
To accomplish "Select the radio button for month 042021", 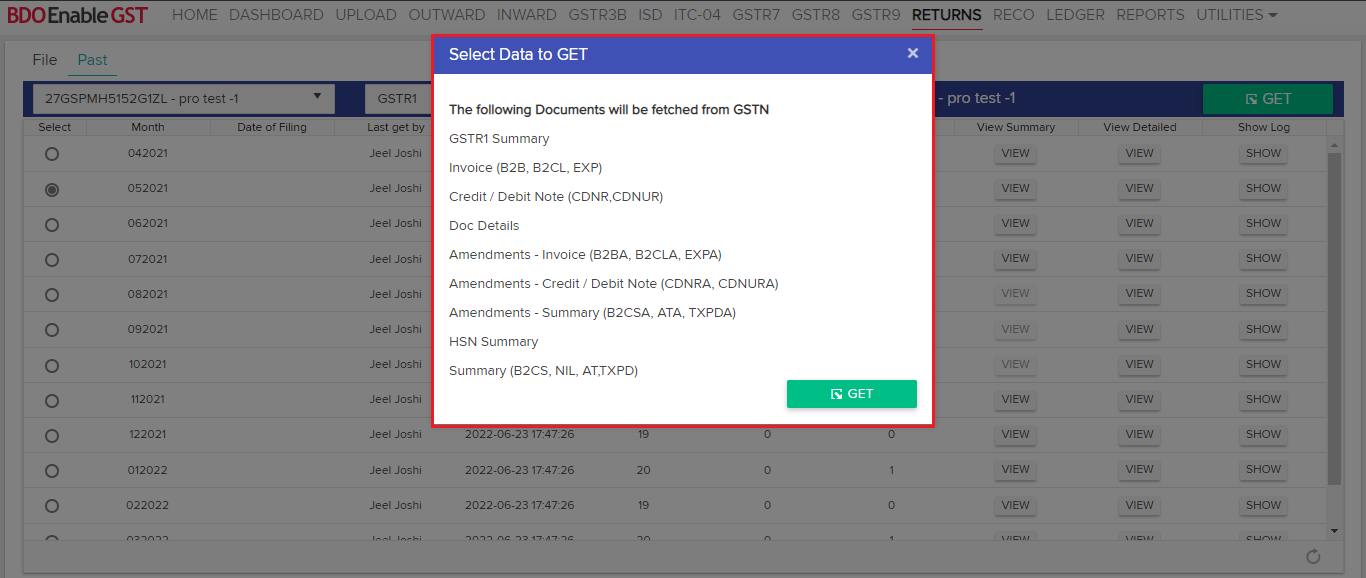I will tap(52, 154).
